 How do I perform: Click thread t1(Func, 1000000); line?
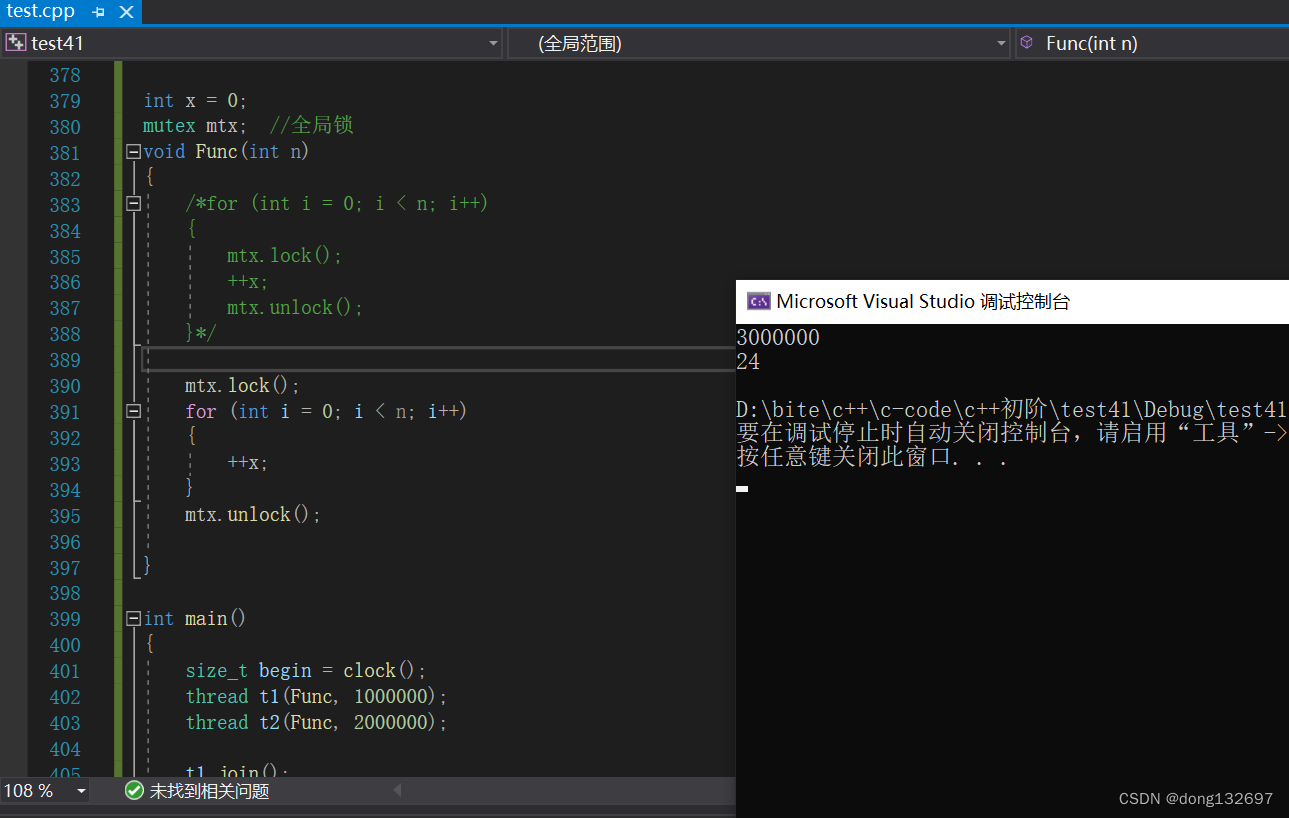(x=317, y=697)
